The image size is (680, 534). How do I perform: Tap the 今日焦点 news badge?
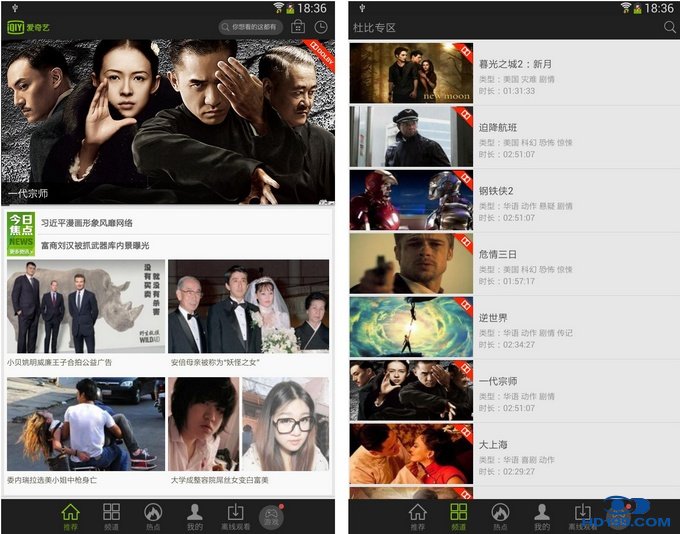[x=21, y=233]
